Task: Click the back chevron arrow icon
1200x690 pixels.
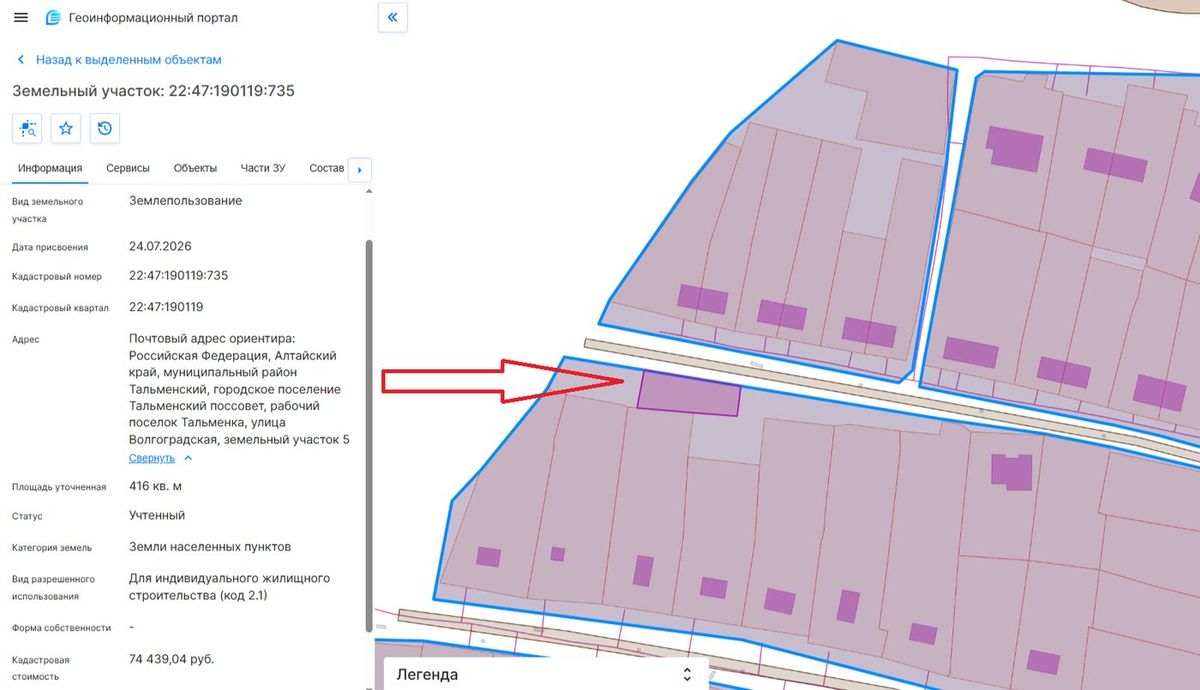Action: 20,60
